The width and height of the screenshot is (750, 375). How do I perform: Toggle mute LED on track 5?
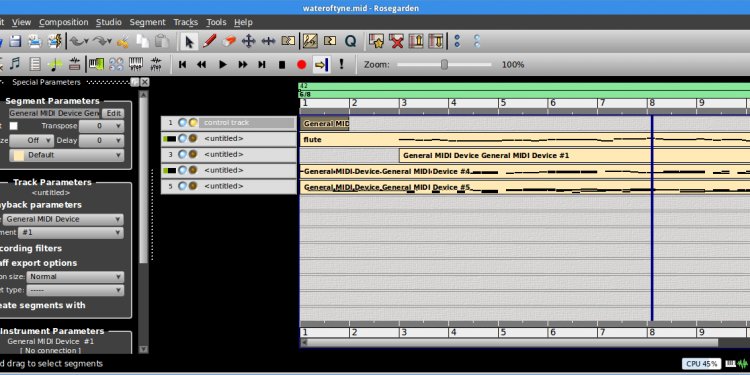[182, 186]
